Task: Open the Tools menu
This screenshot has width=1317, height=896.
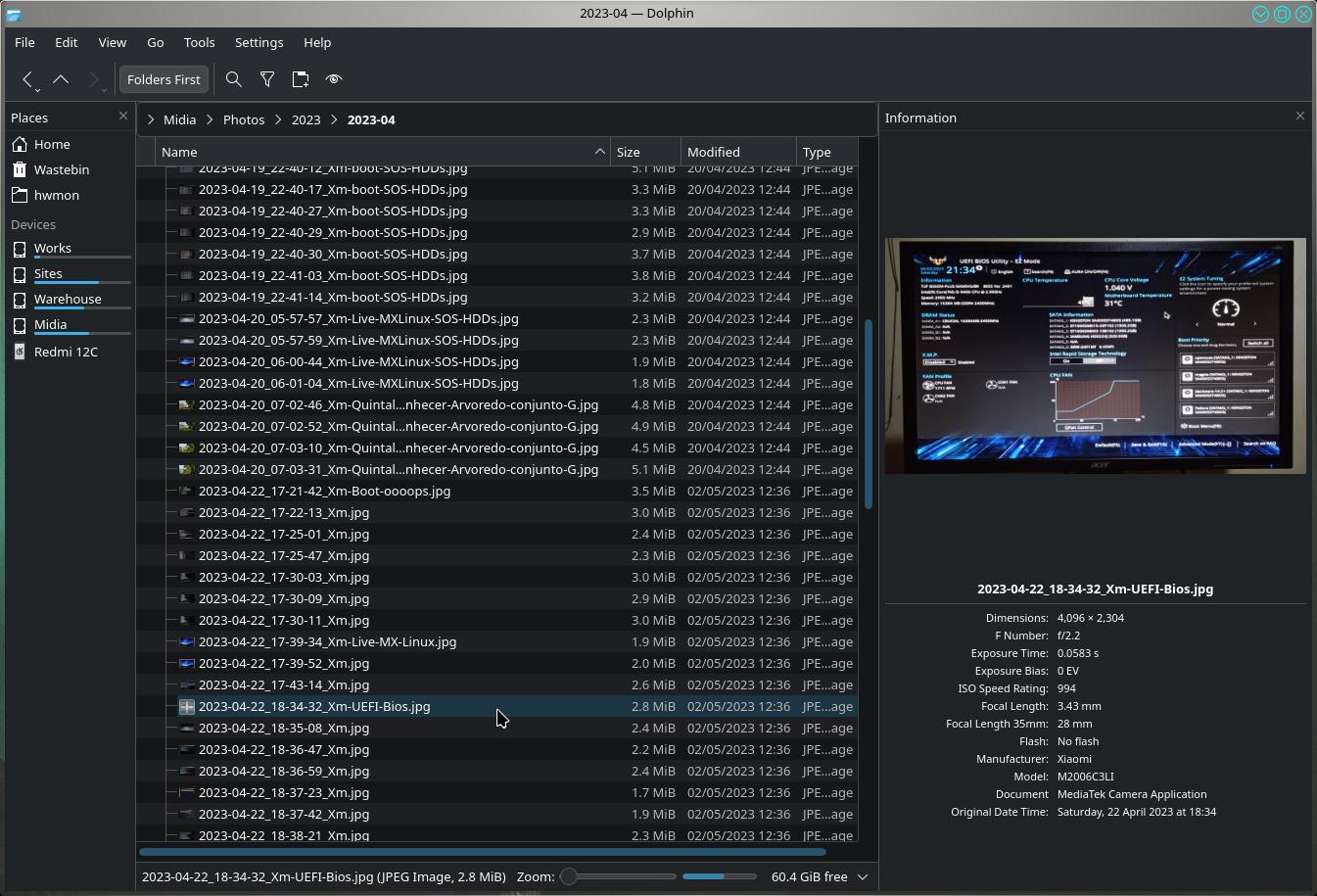Action: [x=199, y=42]
